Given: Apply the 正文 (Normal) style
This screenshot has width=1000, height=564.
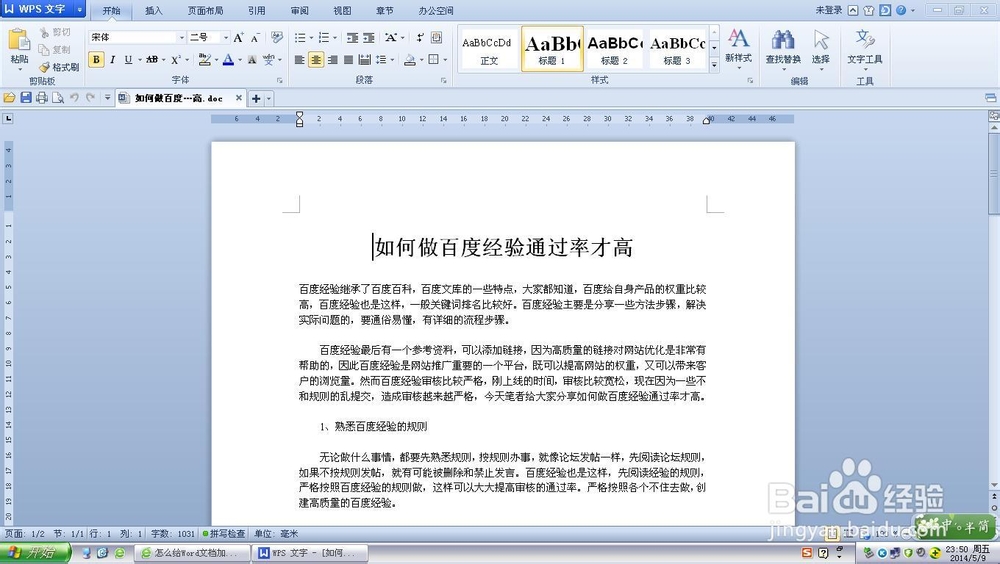Looking at the screenshot, I should pos(489,48).
